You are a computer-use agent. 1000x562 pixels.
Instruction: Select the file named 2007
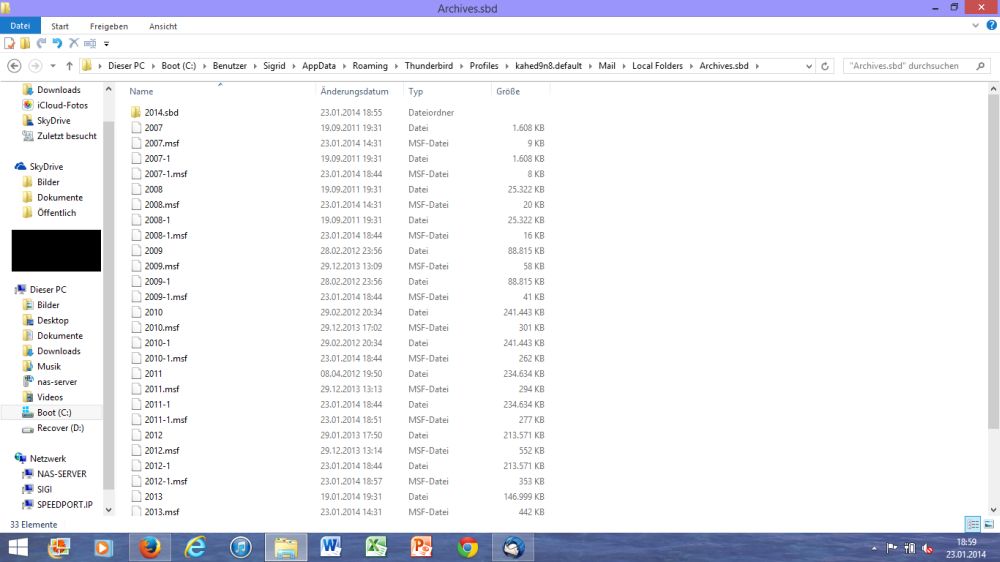pos(153,128)
